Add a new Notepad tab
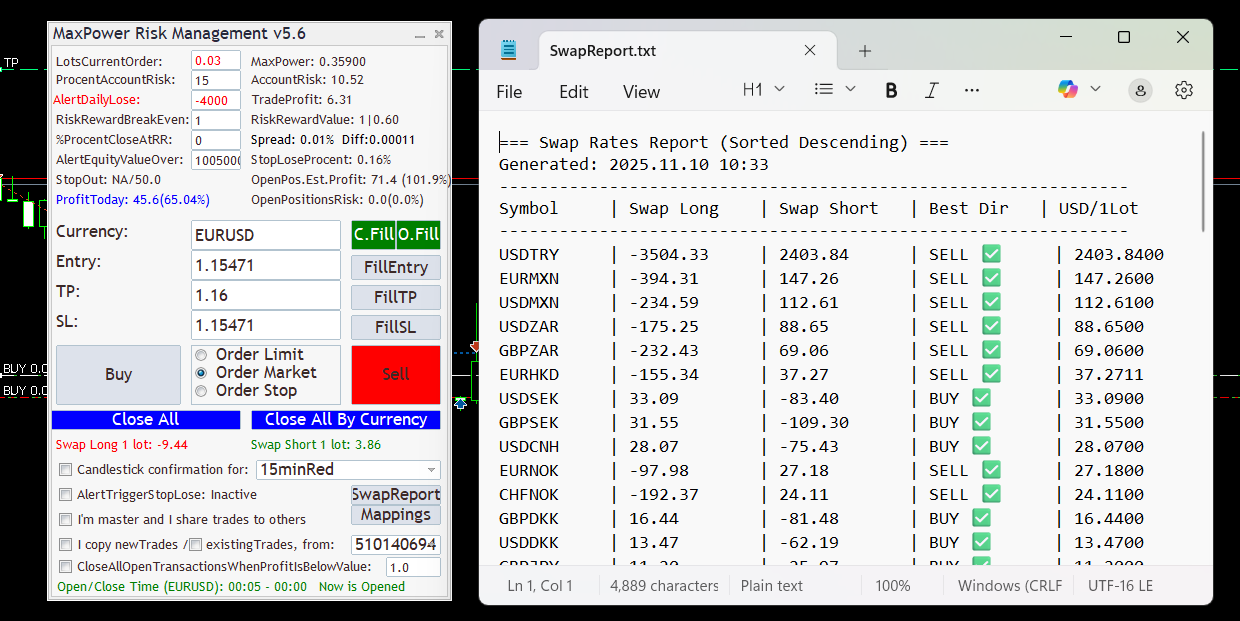Screen dimensions: 1240x621 pyautogui.click(x=865, y=51)
